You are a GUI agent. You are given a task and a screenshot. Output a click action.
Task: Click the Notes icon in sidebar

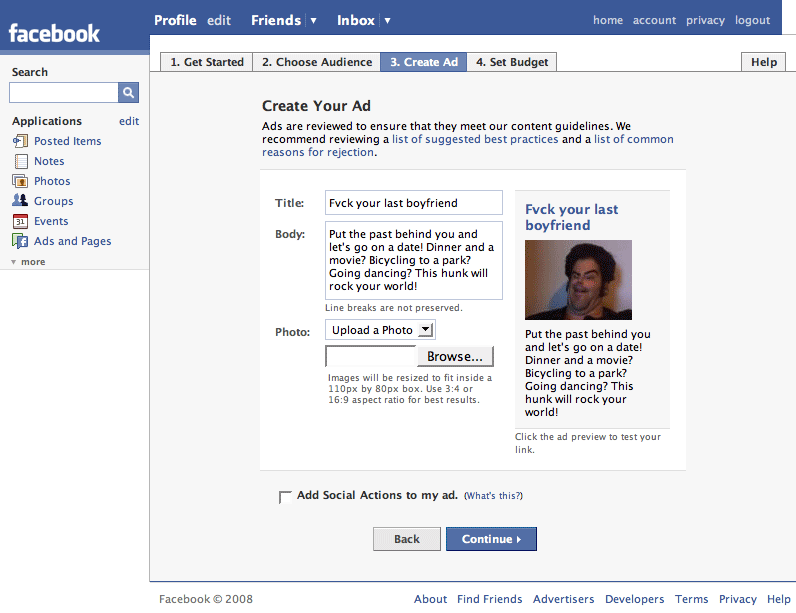click(21, 161)
